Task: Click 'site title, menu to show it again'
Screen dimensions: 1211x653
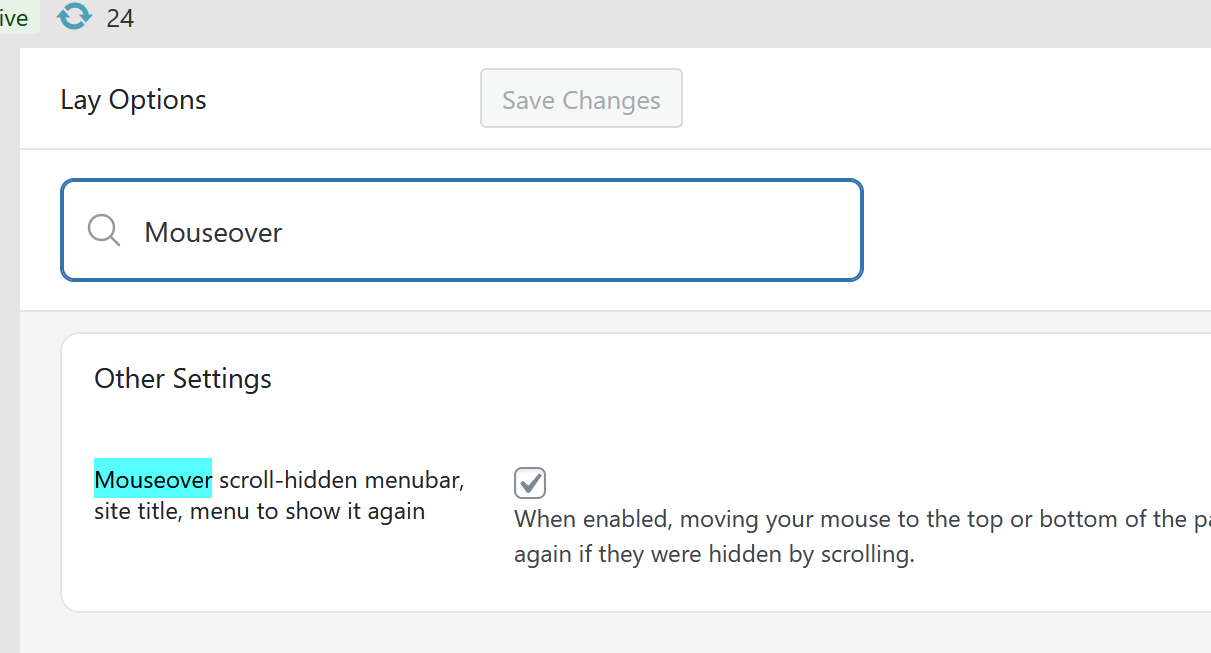Action: pyautogui.click(x=259, y=511)
